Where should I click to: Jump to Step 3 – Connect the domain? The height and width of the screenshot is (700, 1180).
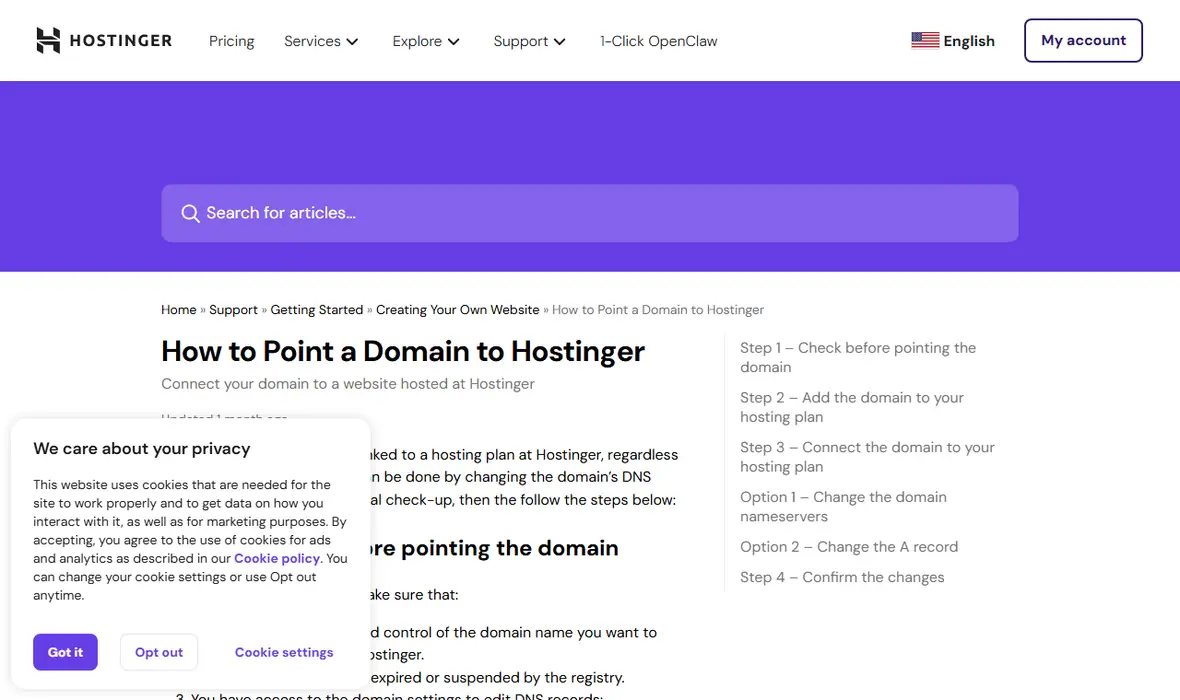[x=867, y=457]
